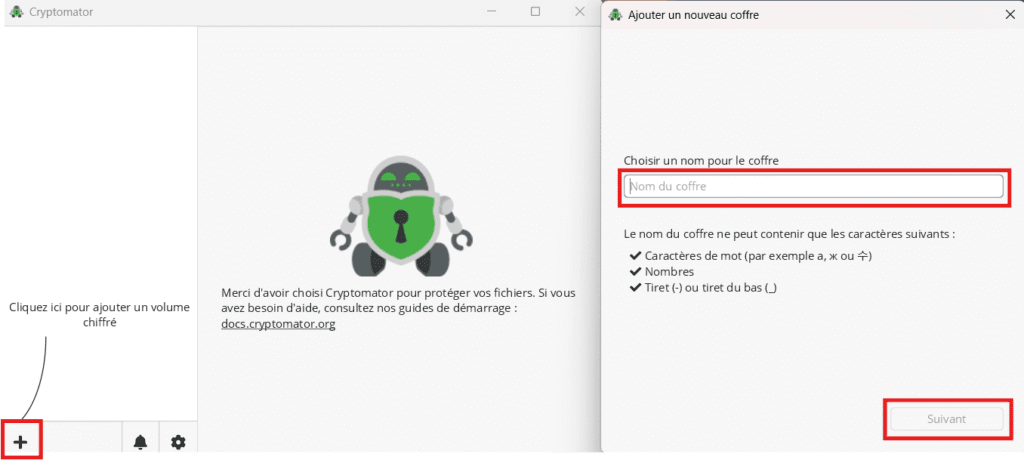Click the Cryptomator robot mascot image
This screenshot has height=460, width=1024.
pyautogui.click(x=401, y=216)
